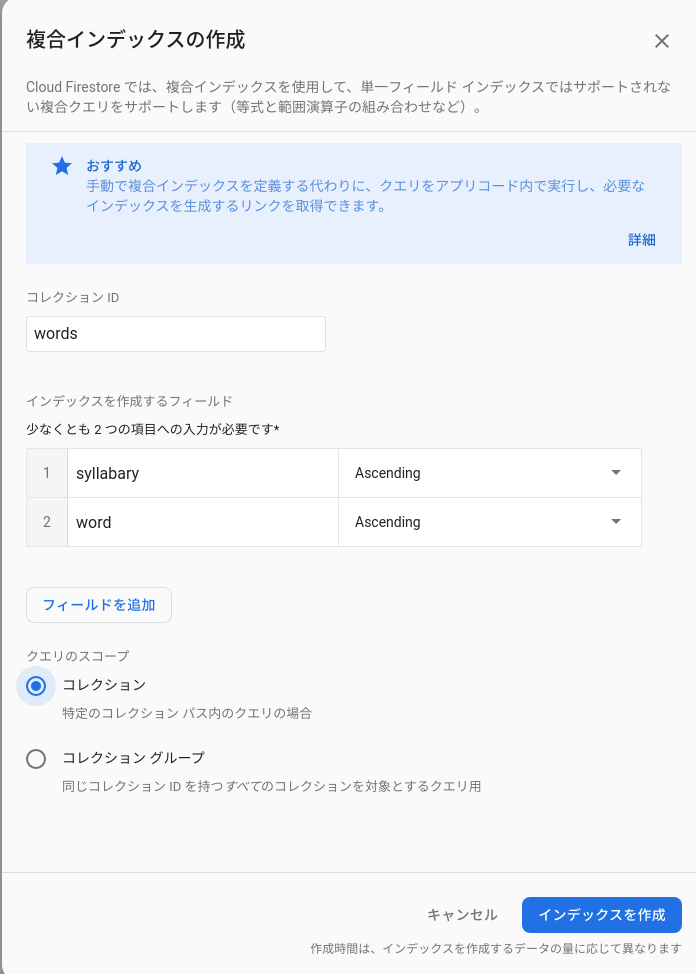Viewport: 696px width, 974px height.
Task: Click the インデックスを作成 button
Action: click(x=602, y=915)
